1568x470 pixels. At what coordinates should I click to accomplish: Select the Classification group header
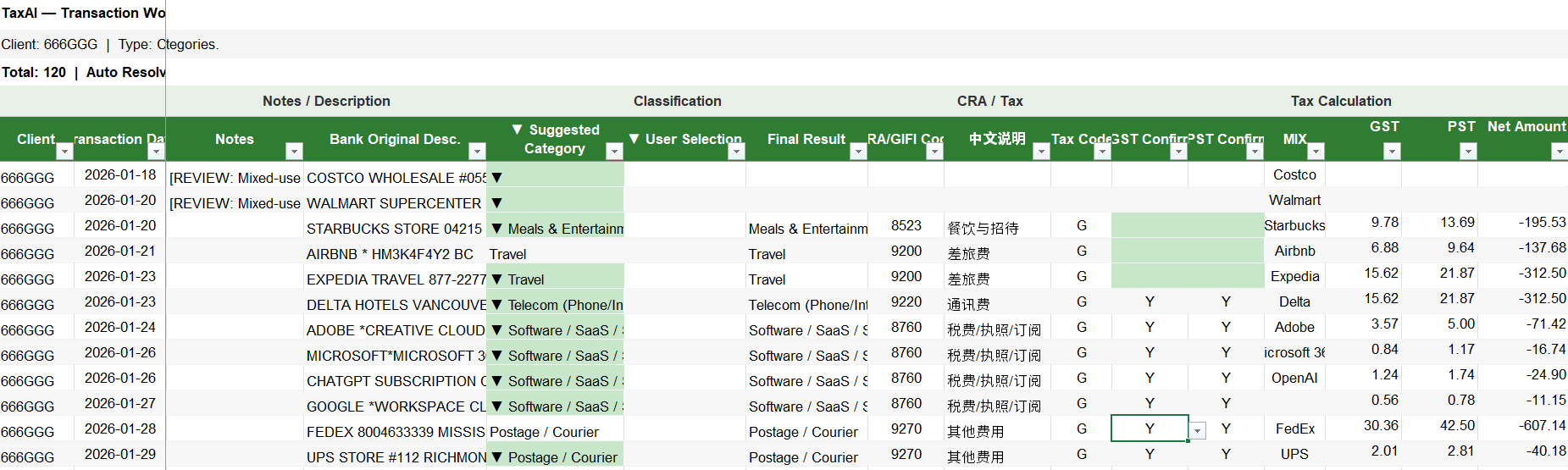click(677, 101)
